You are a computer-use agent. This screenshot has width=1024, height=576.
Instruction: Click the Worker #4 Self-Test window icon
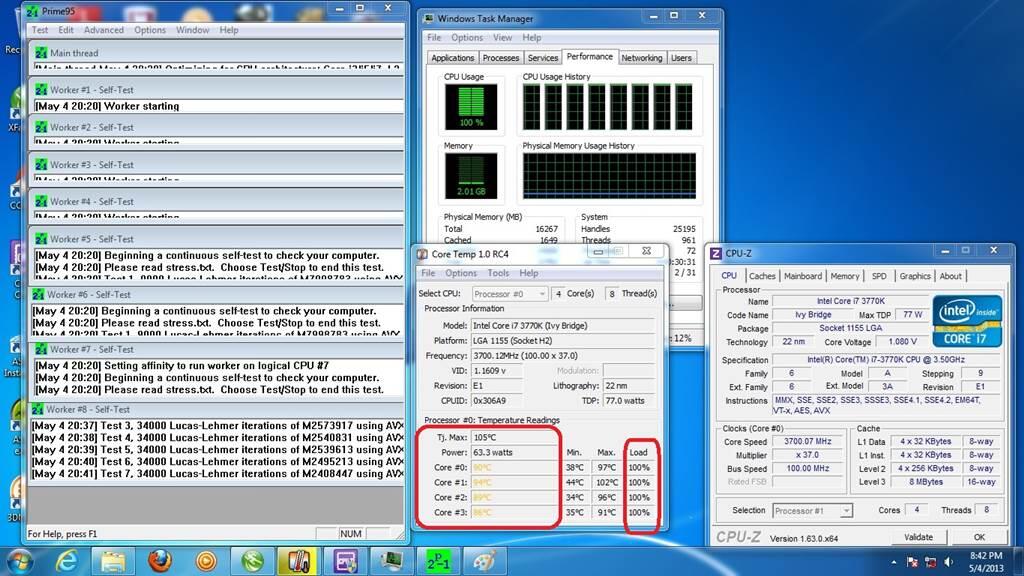[41, 201]
